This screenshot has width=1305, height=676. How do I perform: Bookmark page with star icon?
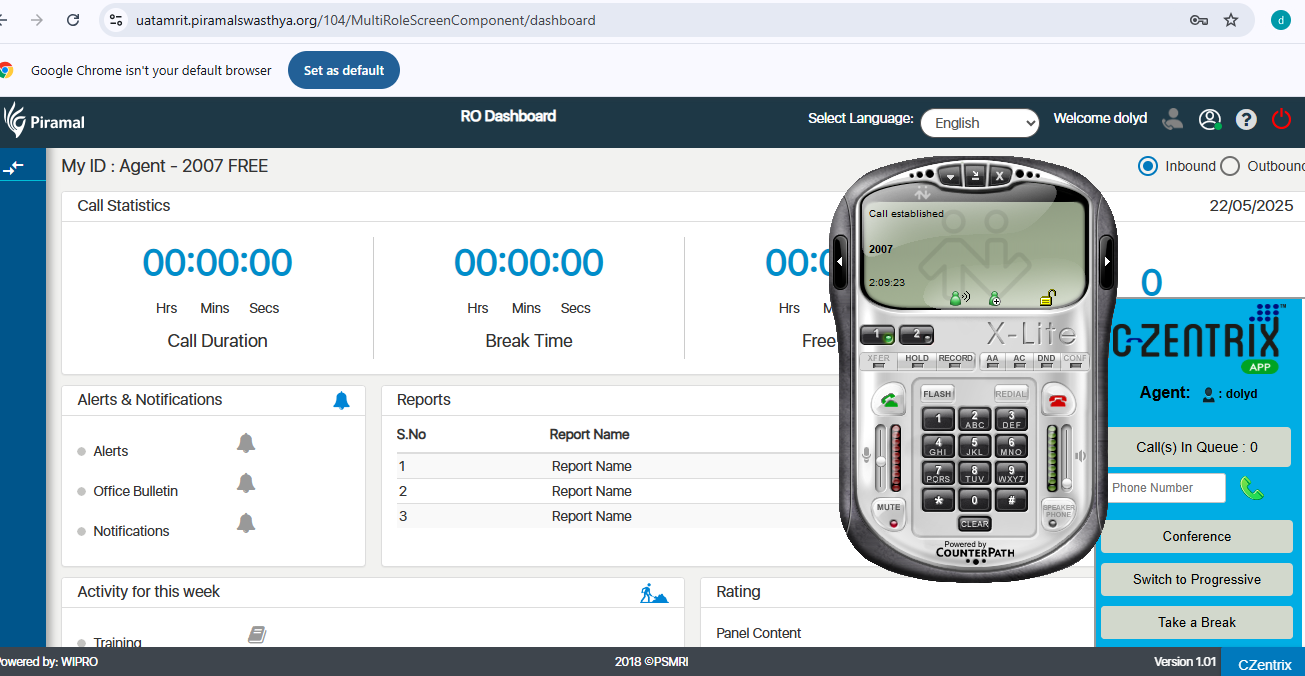[x=1231, y=20]
